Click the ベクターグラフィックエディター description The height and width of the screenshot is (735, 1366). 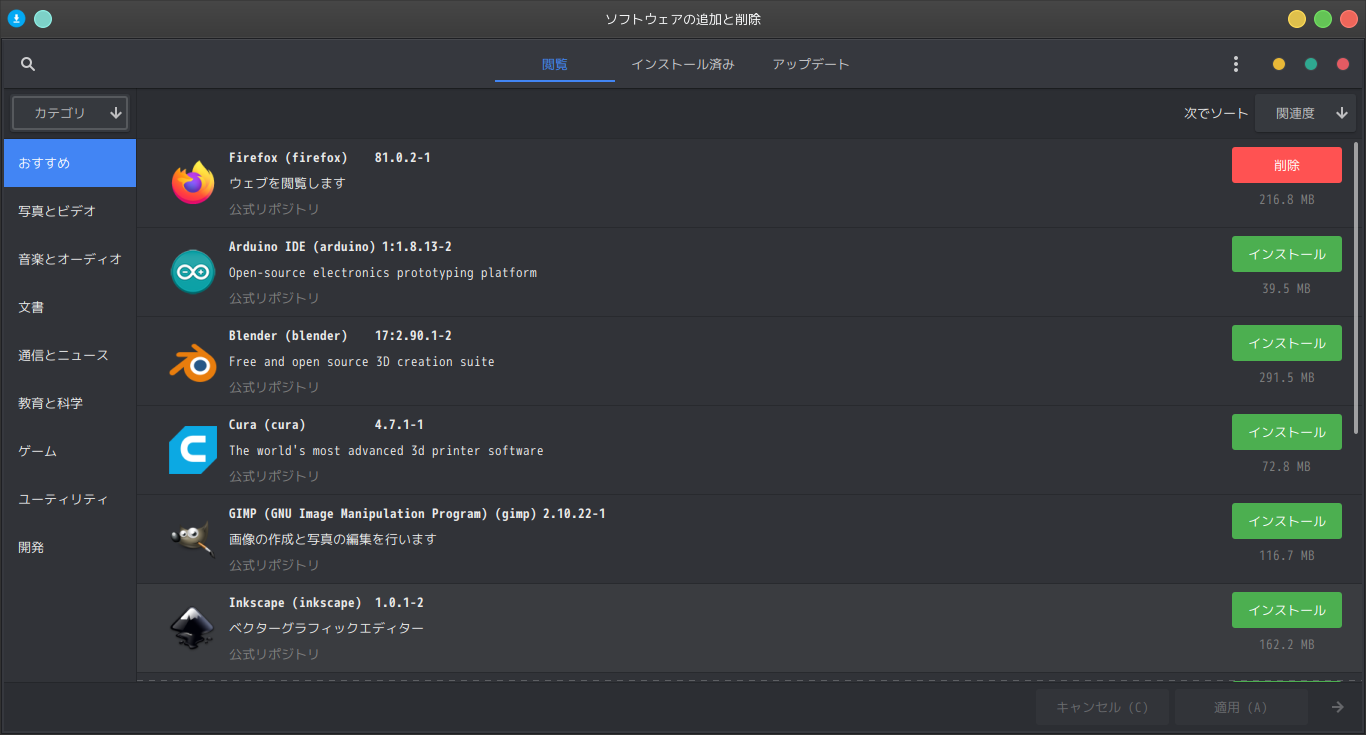coord(326,628)
